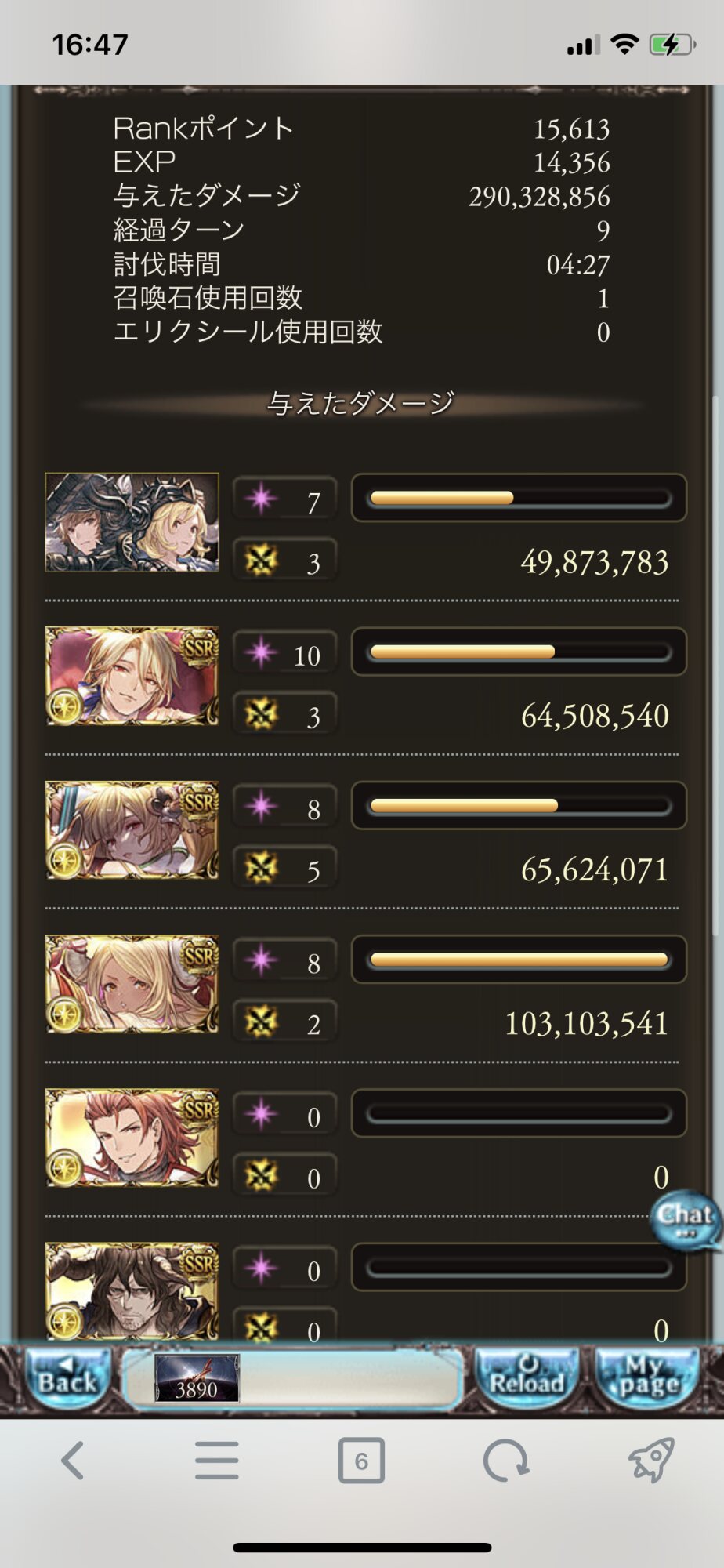Select the character with 65,624,071 damage
724x1568 pixels.
tap(132, 829)
